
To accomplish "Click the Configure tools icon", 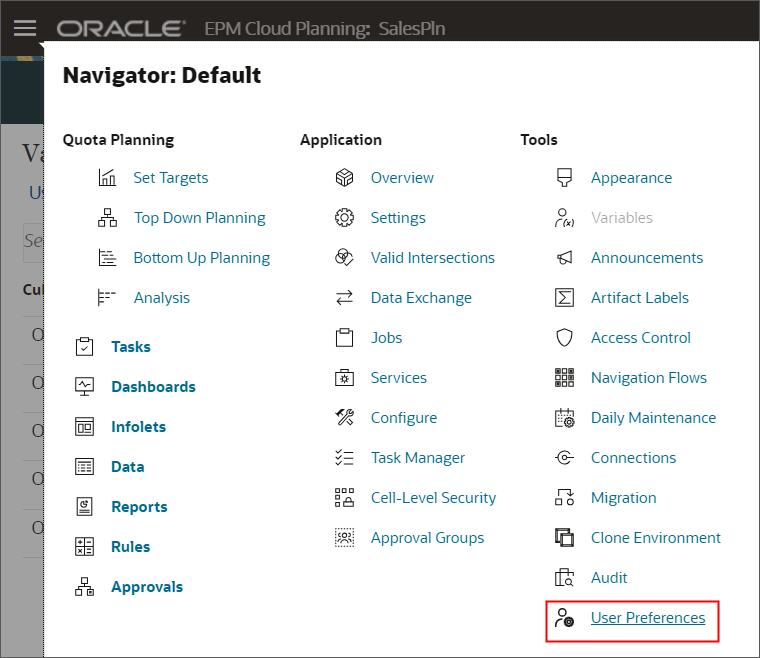I will (x=345, y=418).
